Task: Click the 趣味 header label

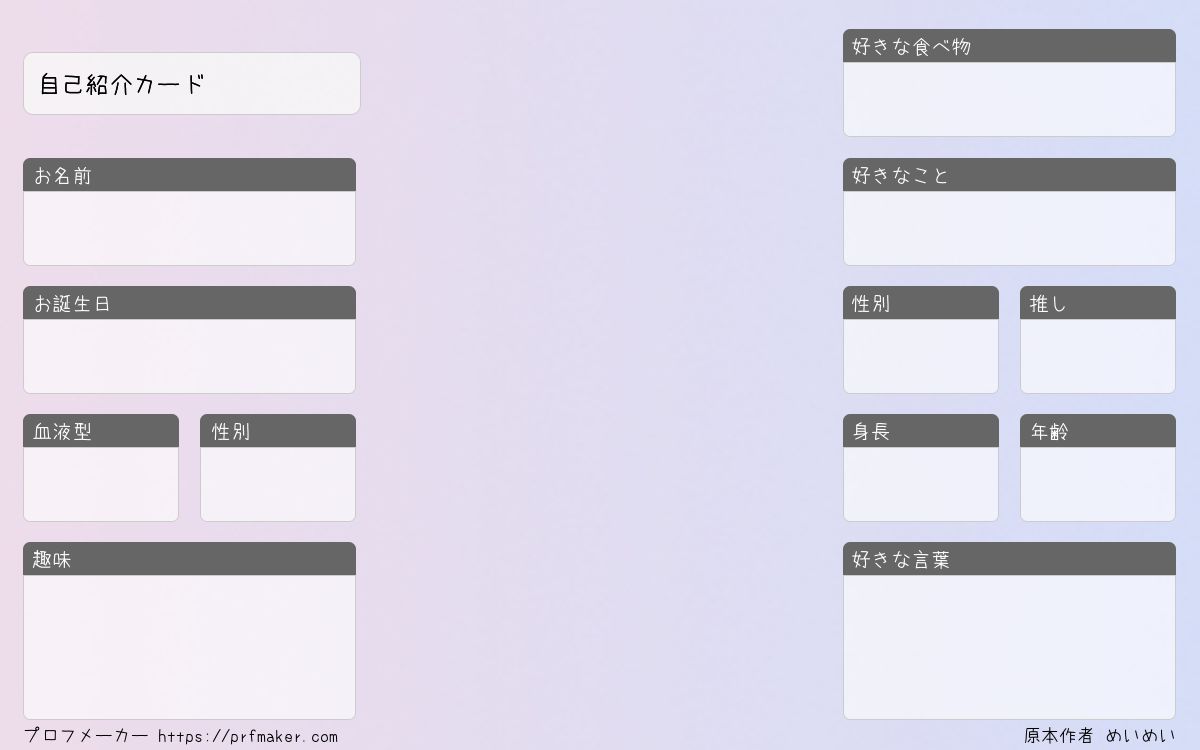Action: 52,559
